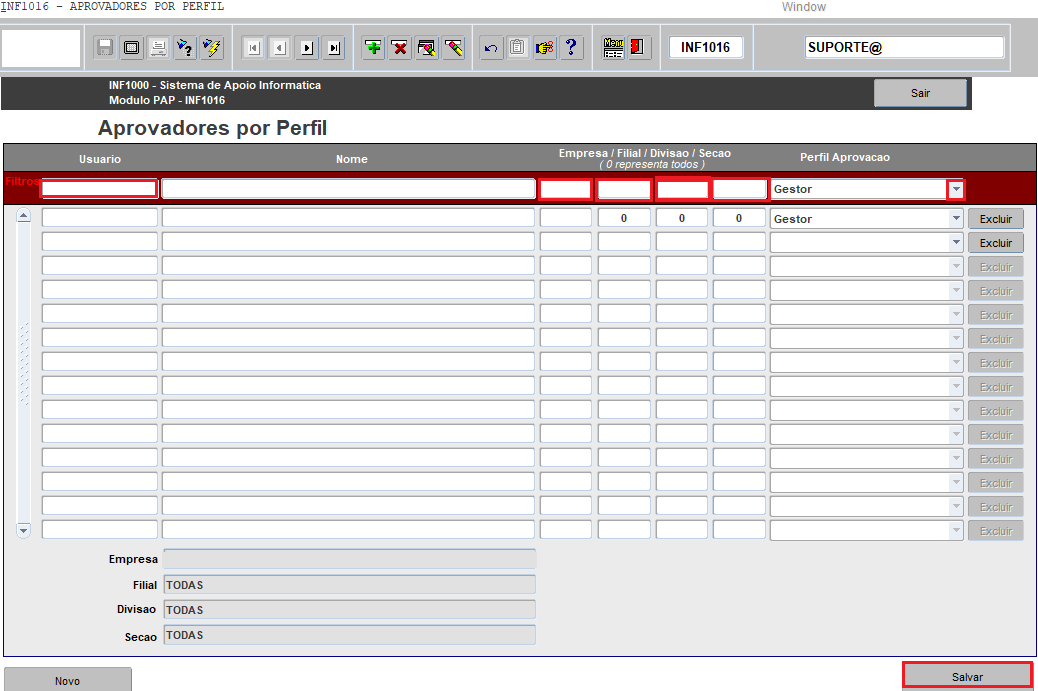Screen dimensions: 1038x691
Task: Go to the next record arrow icon
Action: pyautogui.click(x=307, y=47)
